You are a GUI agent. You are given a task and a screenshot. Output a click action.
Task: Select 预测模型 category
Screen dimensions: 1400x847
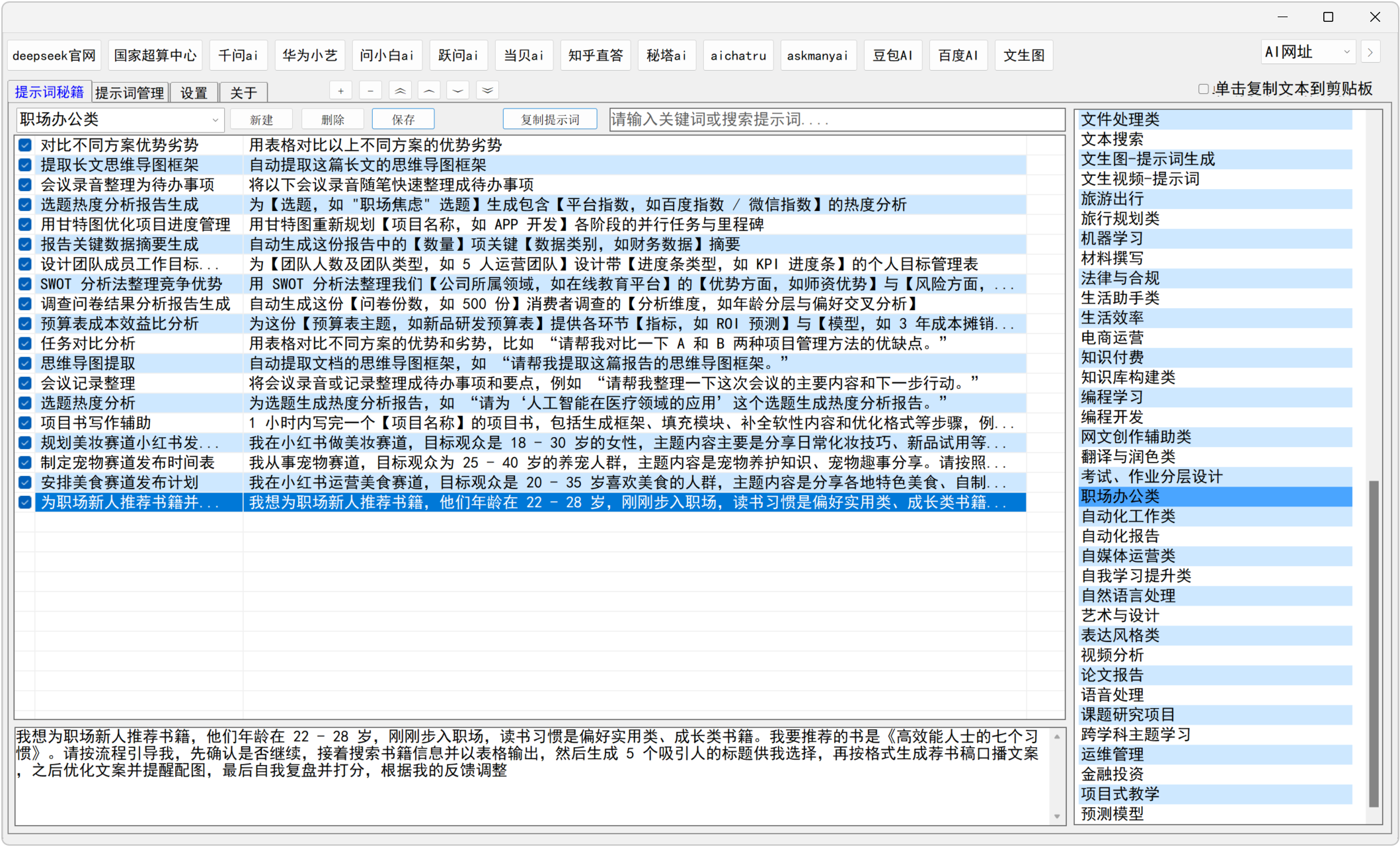[x=1216, y=814]
